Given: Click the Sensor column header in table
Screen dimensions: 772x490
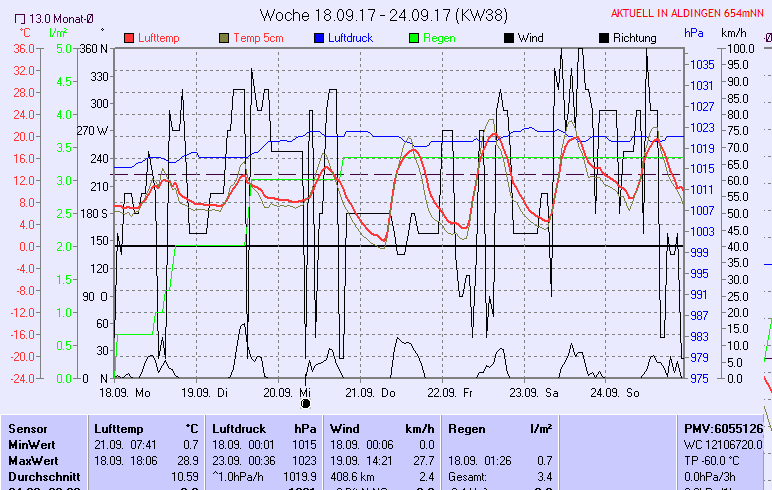Looking at the screenshot, I should (x=28, y=428).
